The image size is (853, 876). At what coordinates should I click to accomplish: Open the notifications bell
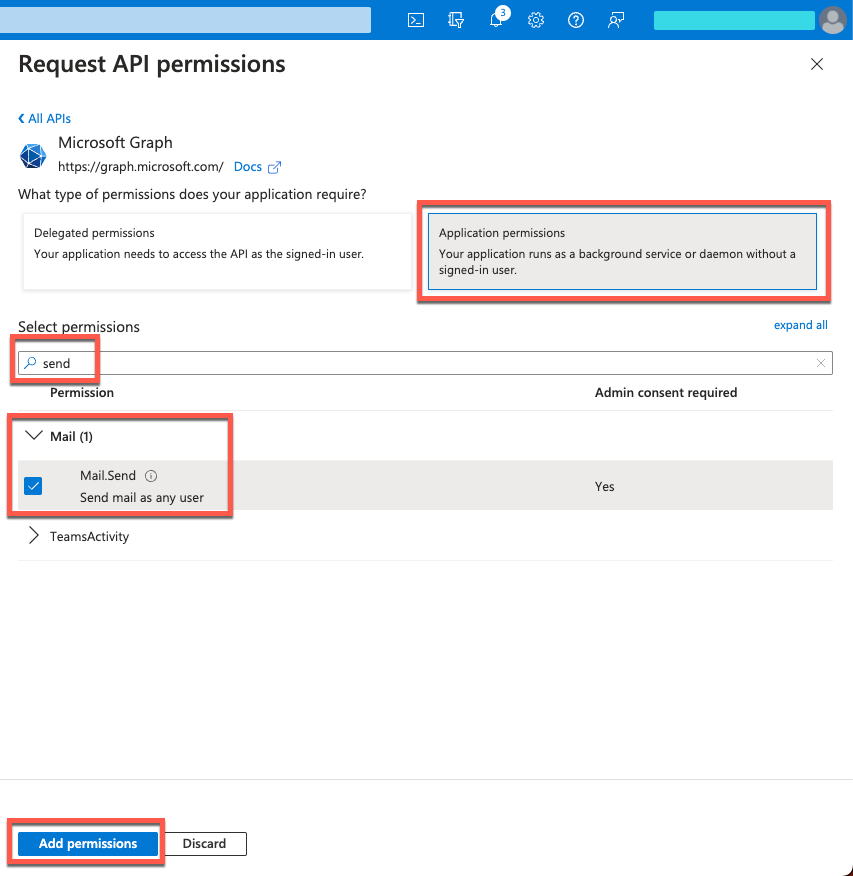(495, 19)
